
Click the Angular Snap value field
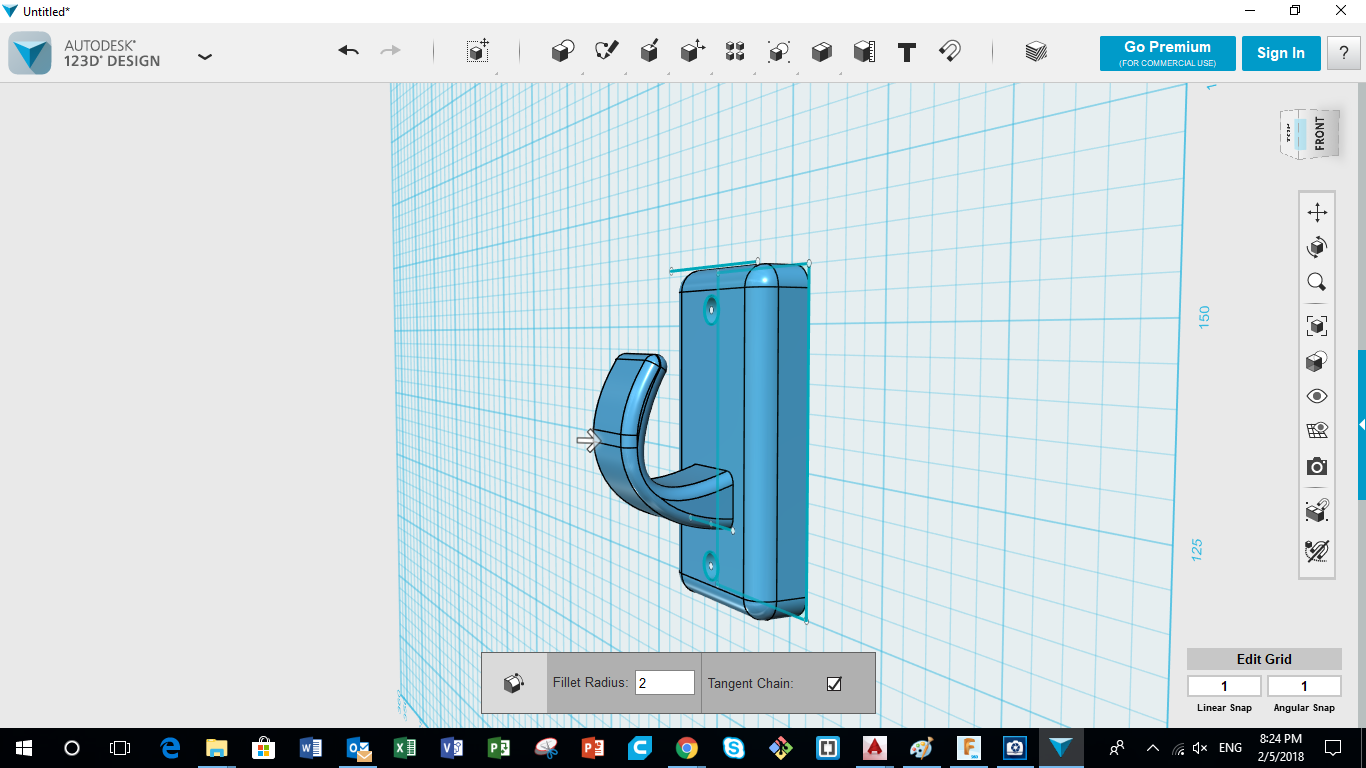point(1304,686)
